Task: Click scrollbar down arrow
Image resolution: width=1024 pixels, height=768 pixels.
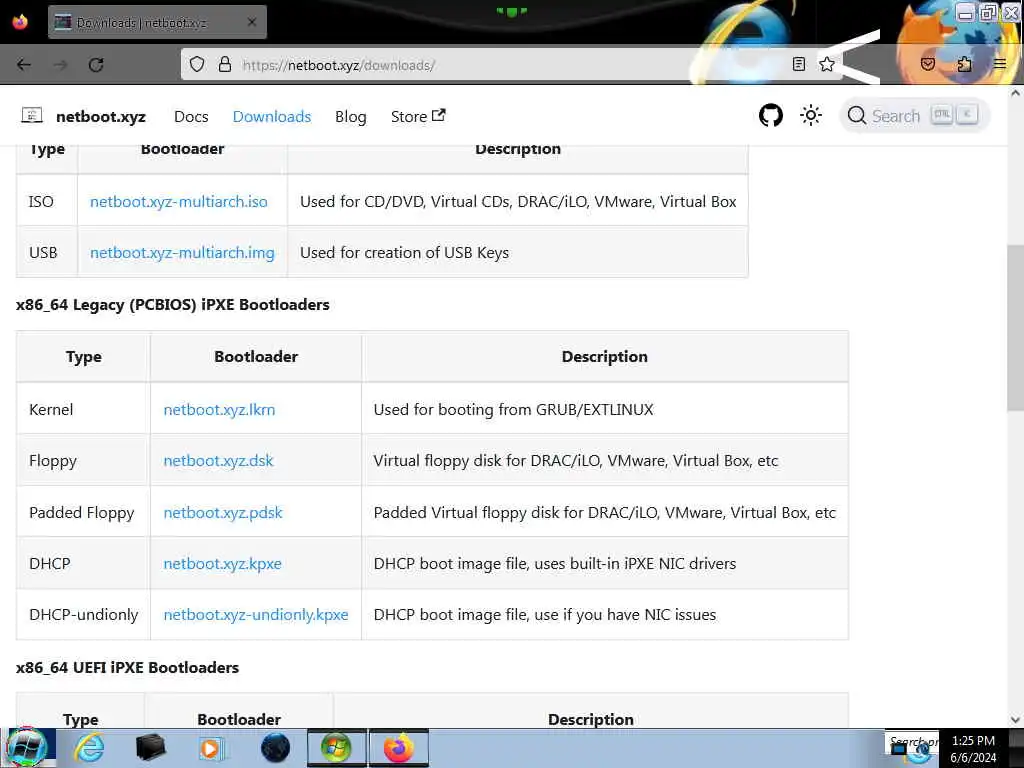Action: [1015, 720]
